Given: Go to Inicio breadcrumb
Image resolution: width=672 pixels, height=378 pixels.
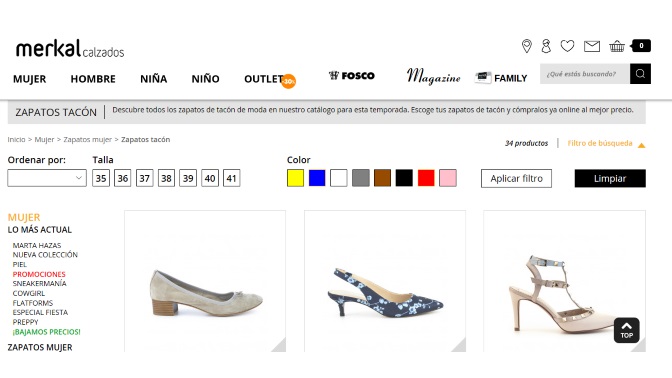Looking at the screenshot, I should (x=16, y=139).
